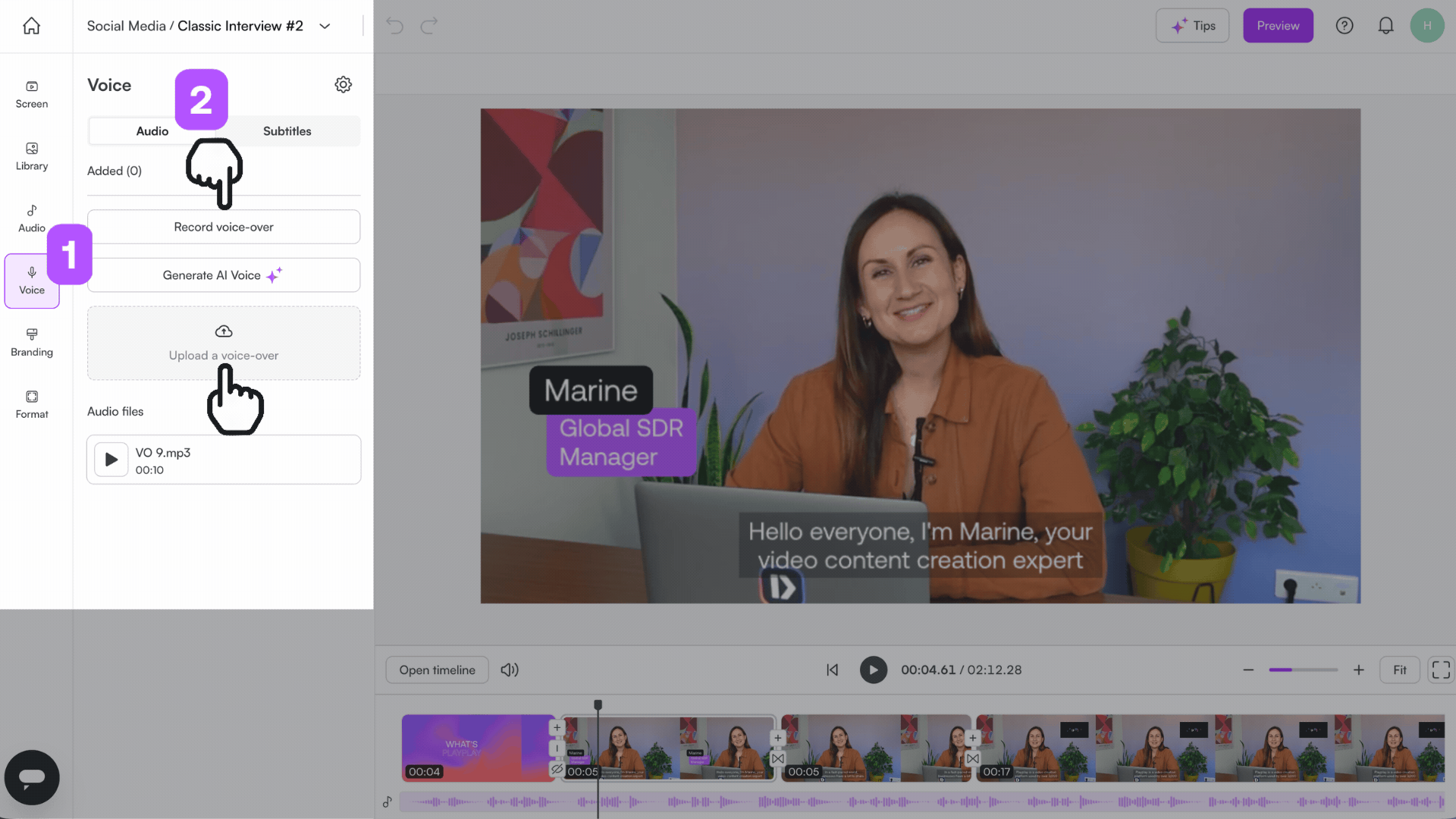This screenshot has width=1456, height=819.
Task: Toggle the timeline volume speaker
Action: [x=510, y=670]
